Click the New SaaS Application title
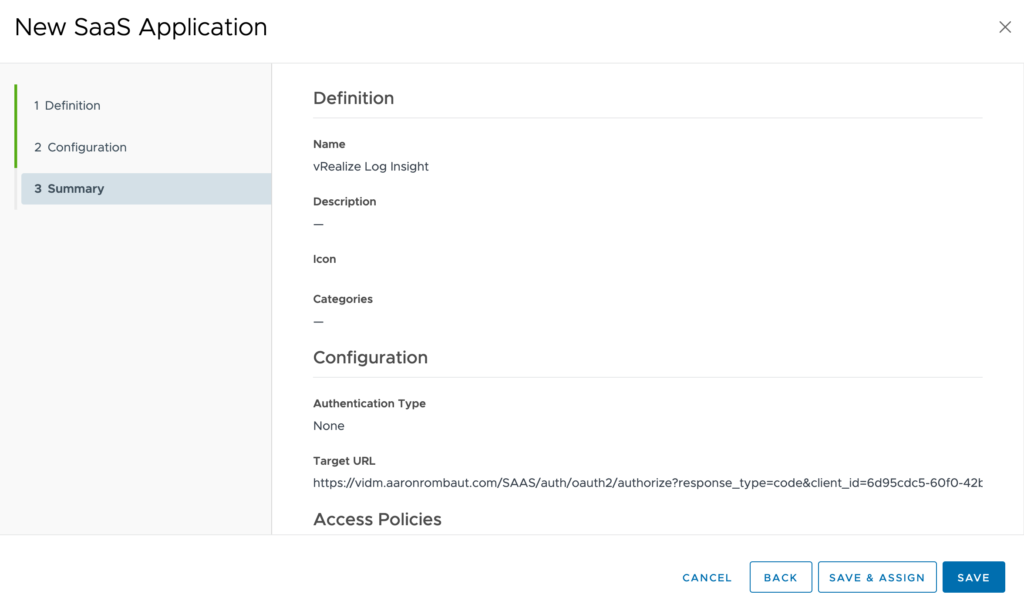Image resolution: width=1024 pixels, height=604 pixels. (x=141, y=27)
